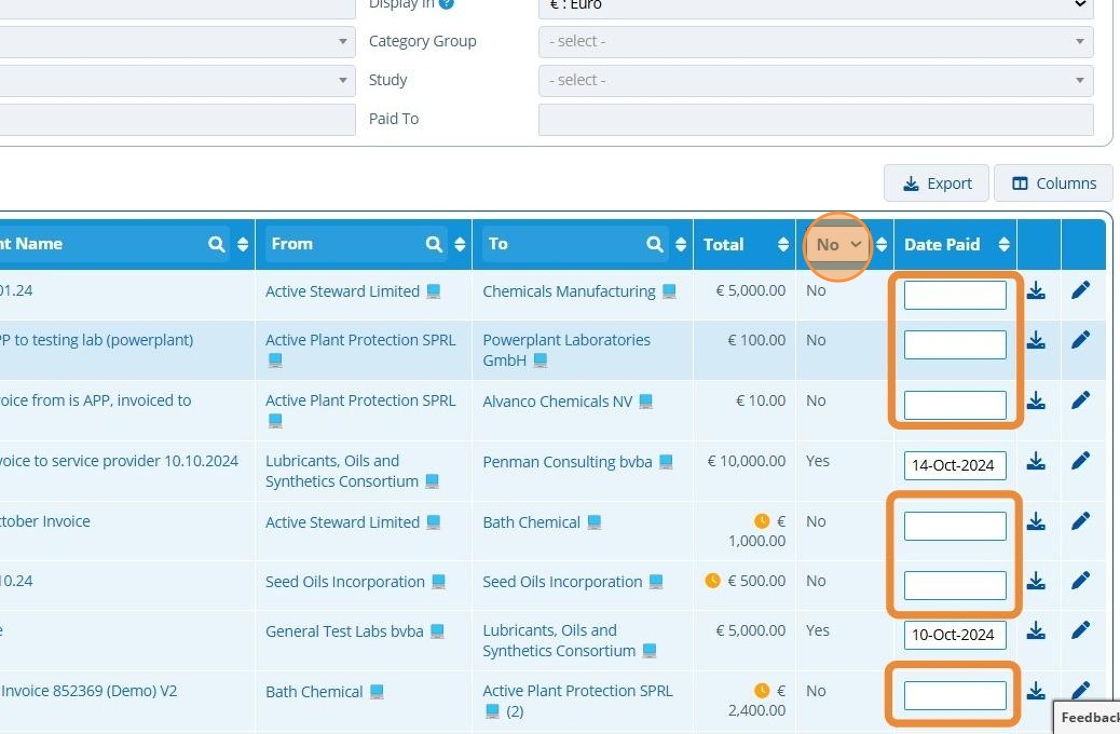Open the Display In Euro currency dropdown

(816, 6)
